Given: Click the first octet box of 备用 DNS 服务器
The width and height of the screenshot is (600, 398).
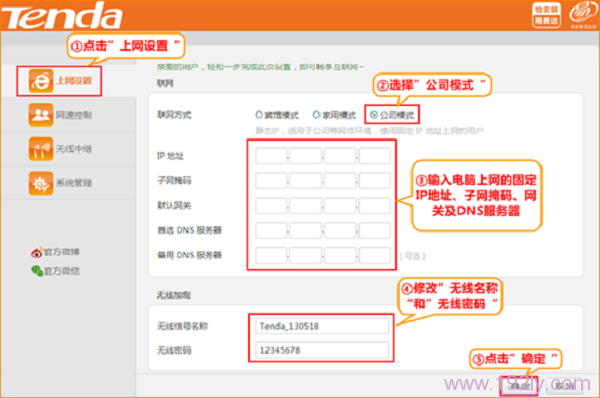Looking at the screenshot, I should pos(271,255).
